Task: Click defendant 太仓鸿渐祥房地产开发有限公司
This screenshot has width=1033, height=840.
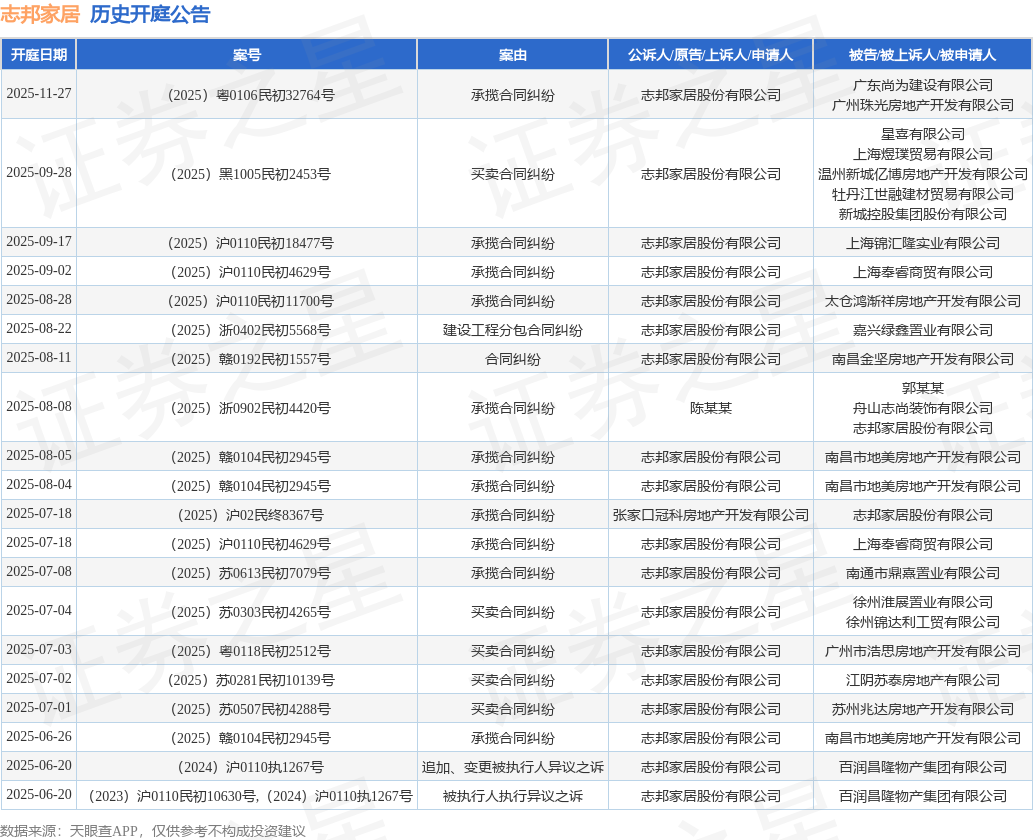Action: (x=923, y=302)
